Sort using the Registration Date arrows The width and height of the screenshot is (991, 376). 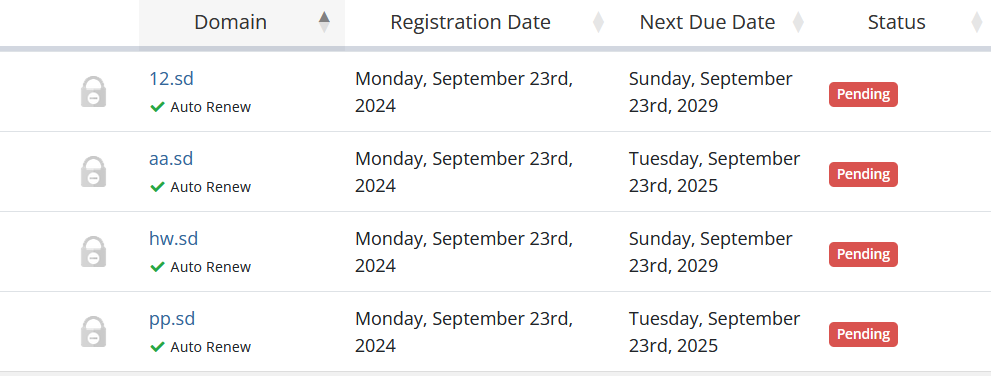tap(598, 22)
